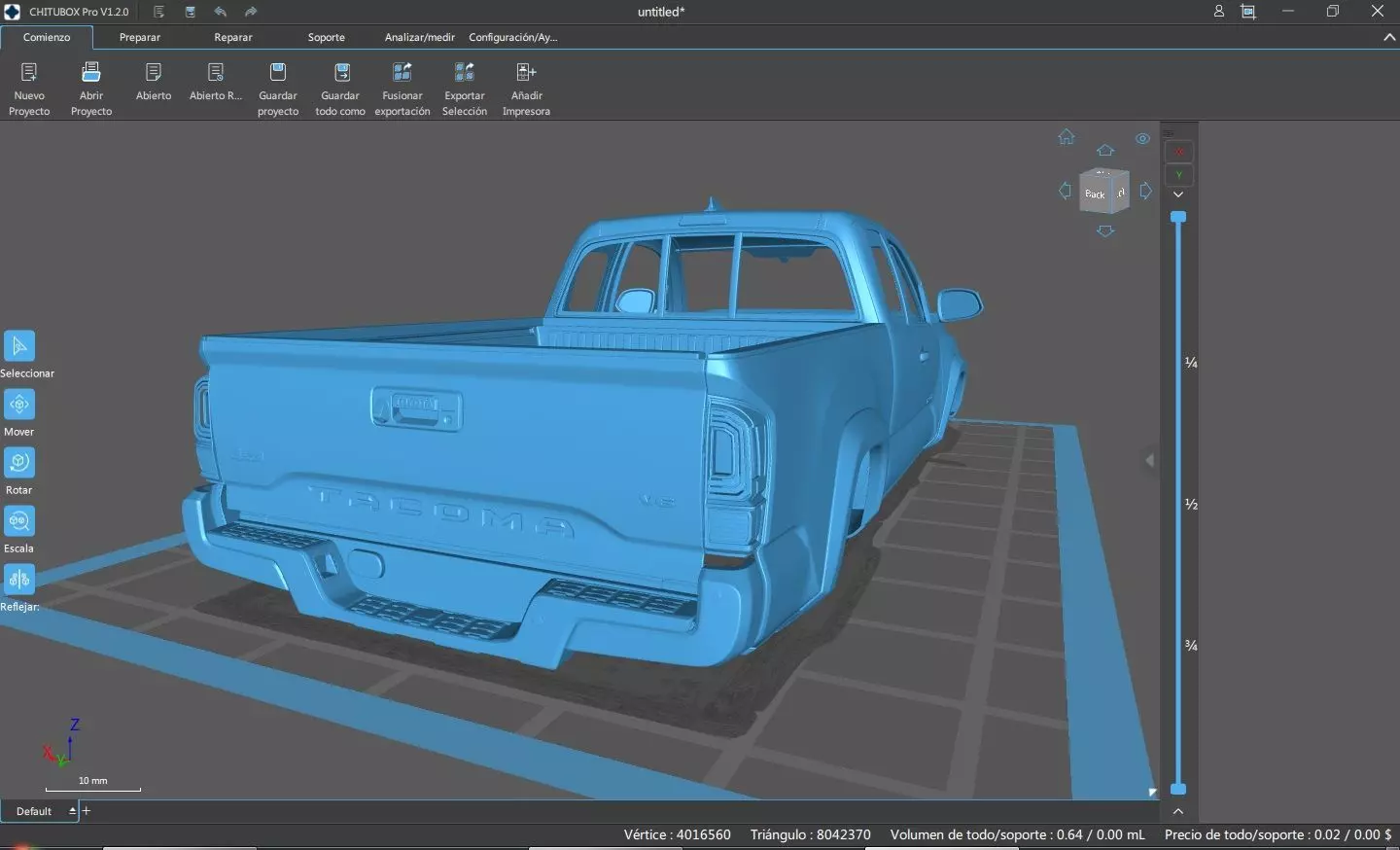Viewport: 1400px width, 850px height.
Task: Click the Vértice : 4016560 status text
Action: [677, 834]
